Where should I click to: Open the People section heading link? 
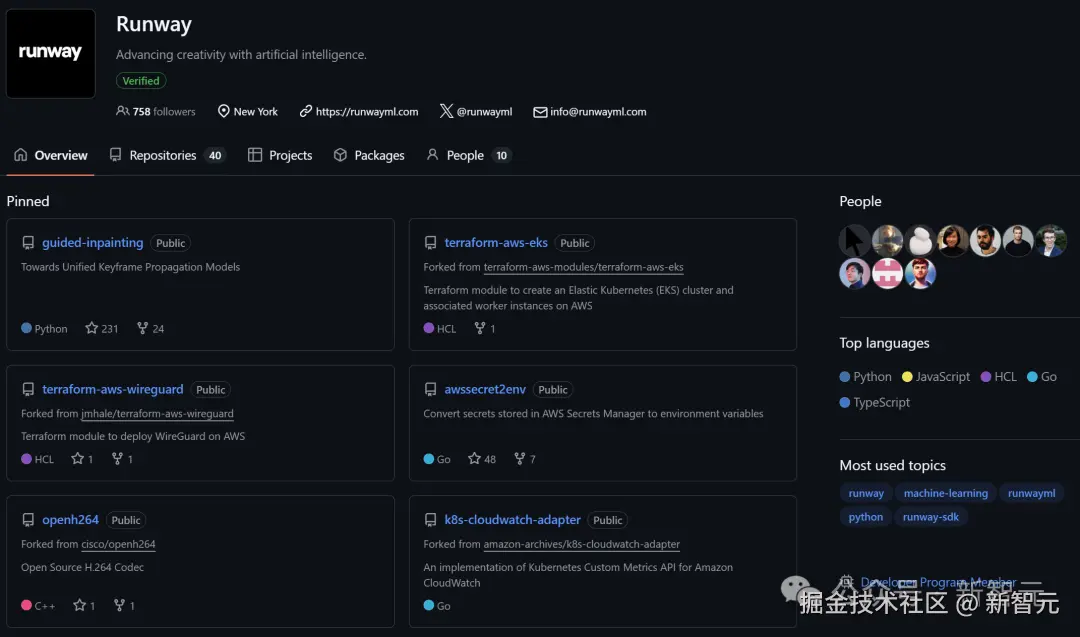click(860, 201)
